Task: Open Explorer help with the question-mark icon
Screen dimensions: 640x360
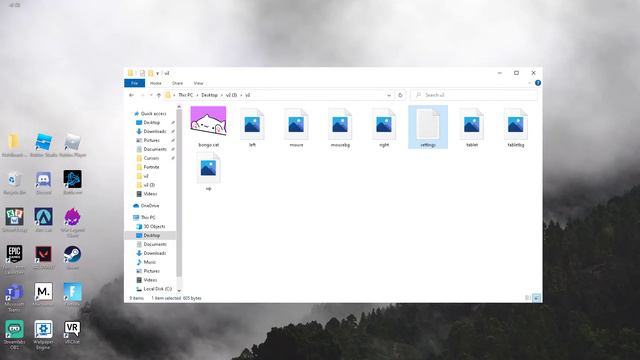Action: pos(538,83)
